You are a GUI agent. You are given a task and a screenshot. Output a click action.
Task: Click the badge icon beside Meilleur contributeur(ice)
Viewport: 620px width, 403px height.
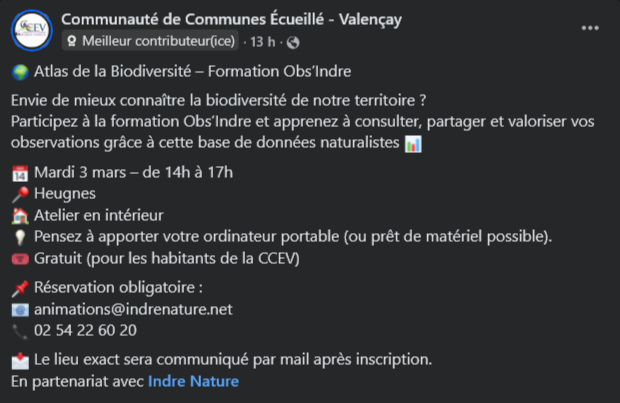click(x=72, y=42)
